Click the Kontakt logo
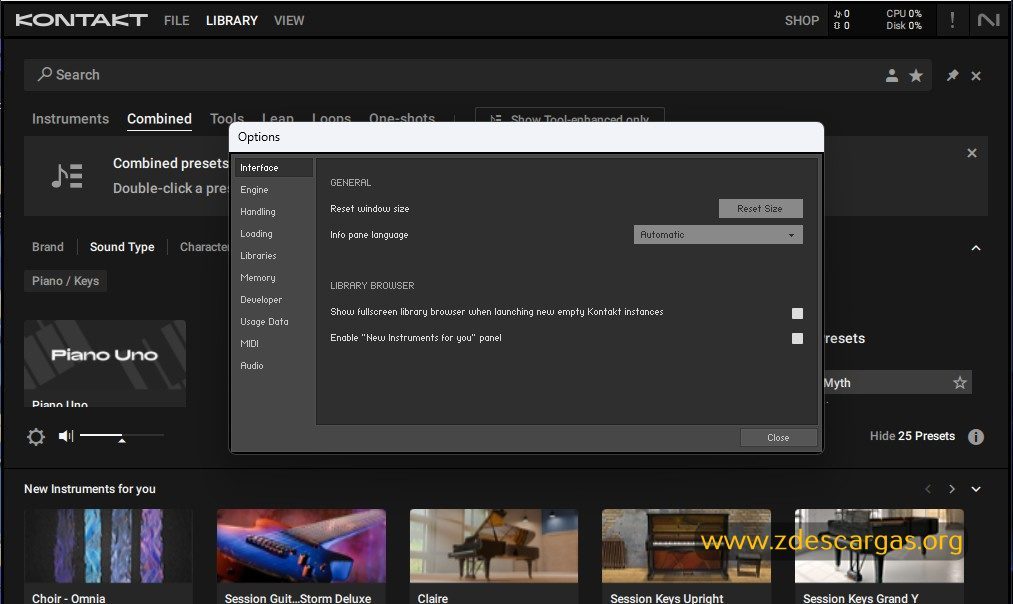Image resolution: width=1013 pixels, height=604 pixels. 81,20
